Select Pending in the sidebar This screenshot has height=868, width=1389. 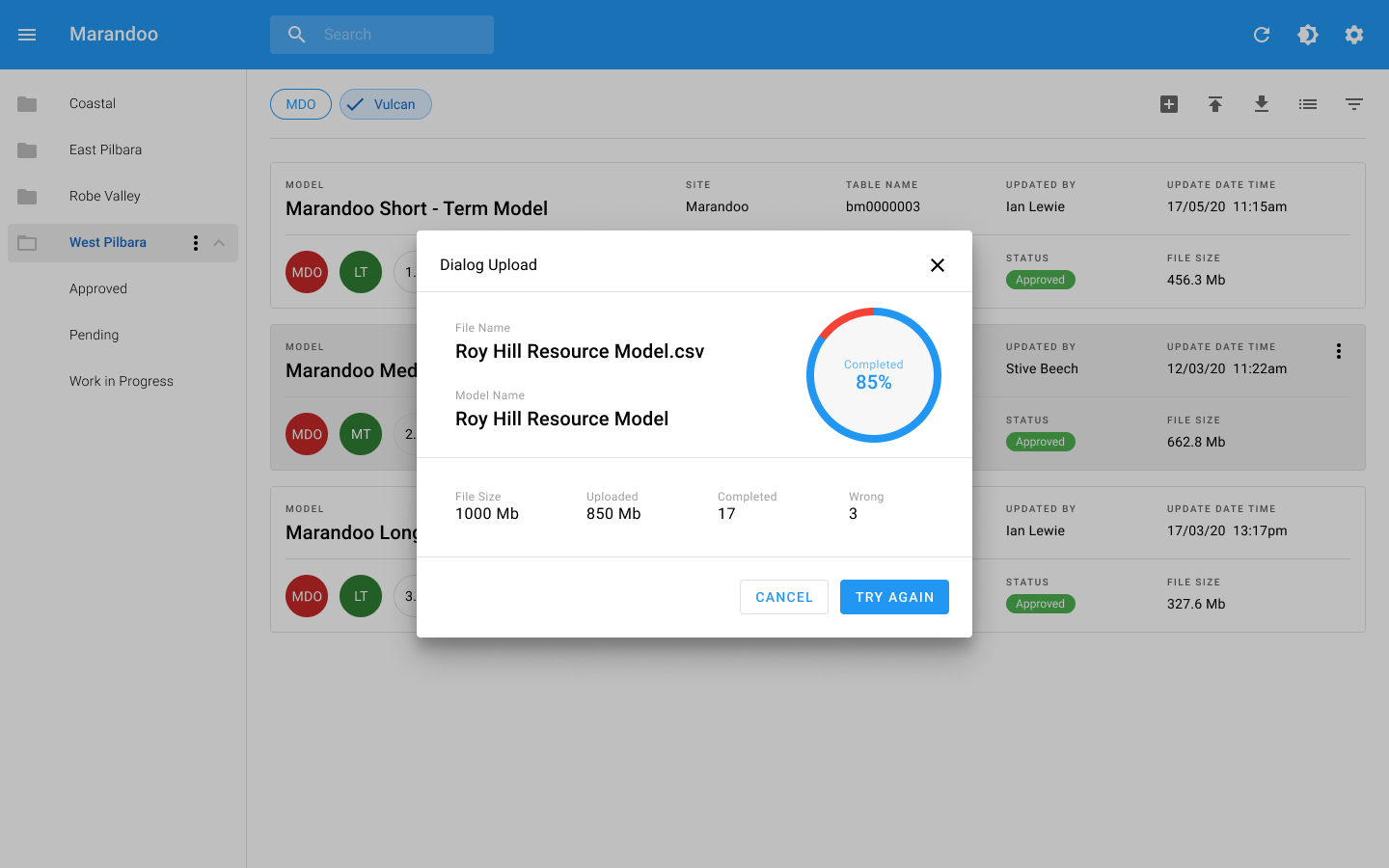pyautogui.click(x=95, y=335)
